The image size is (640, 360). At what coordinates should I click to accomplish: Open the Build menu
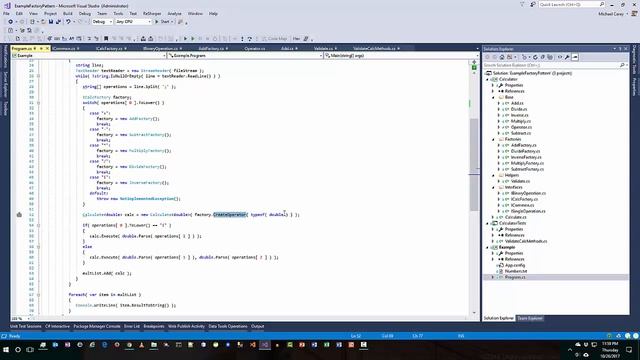coord(68,13)
